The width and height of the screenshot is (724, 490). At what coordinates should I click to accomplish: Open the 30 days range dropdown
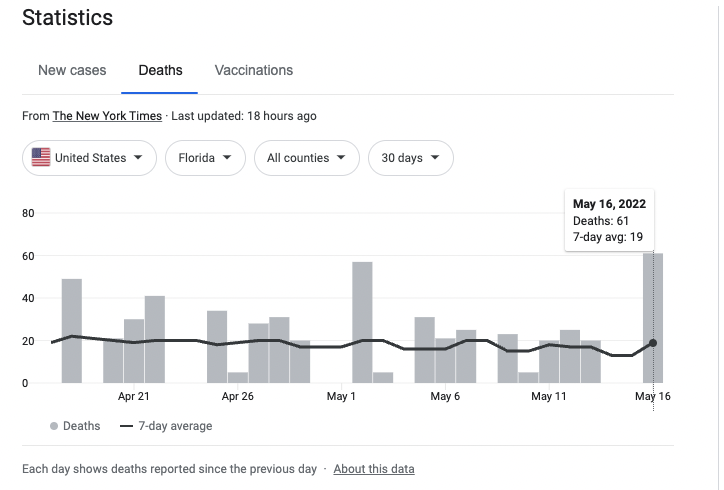410,158
